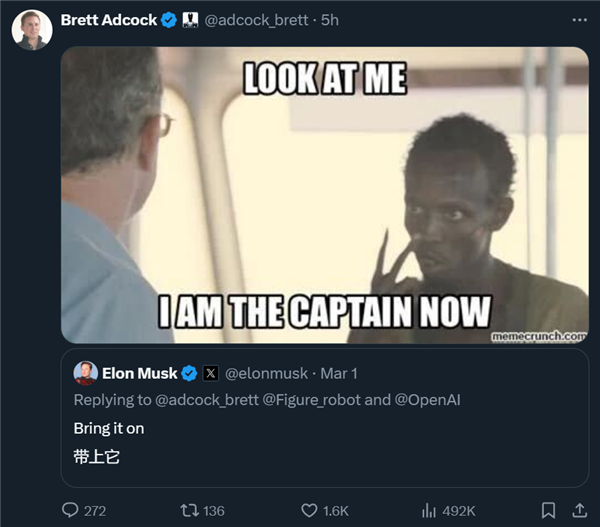View post analytics bar chart icon
The image size is (600, 527).
430,510
